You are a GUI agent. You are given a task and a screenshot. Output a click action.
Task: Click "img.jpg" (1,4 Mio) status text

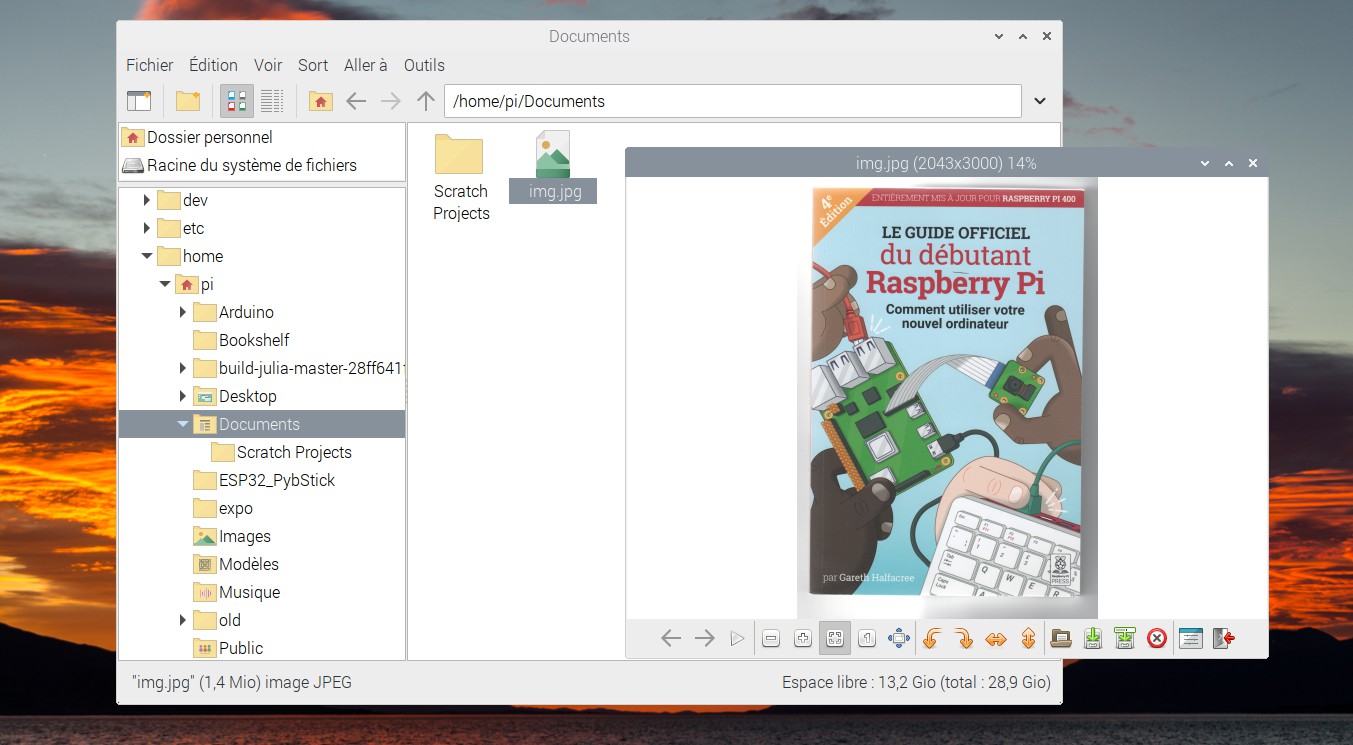point(241,683)
